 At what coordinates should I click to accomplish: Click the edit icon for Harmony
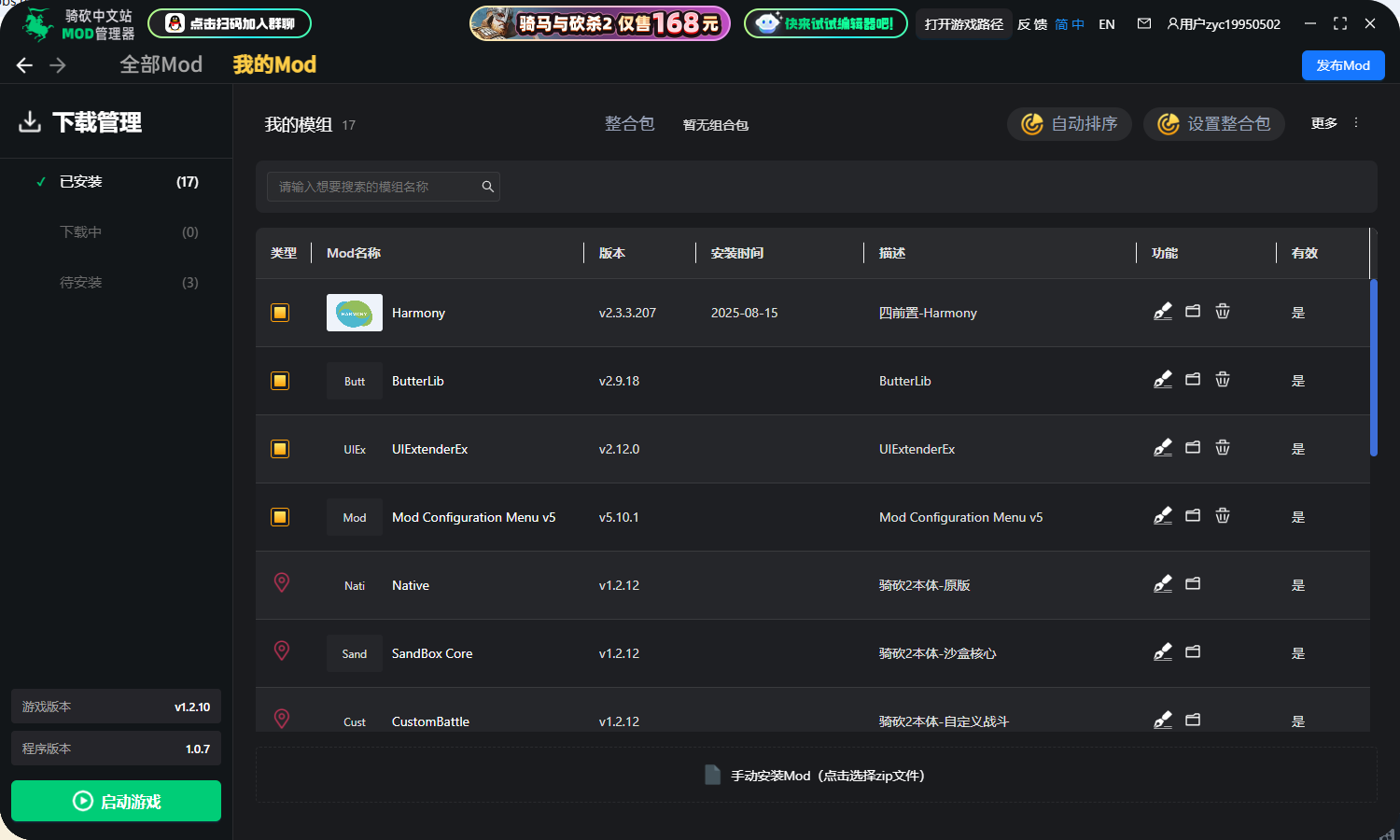1163,311
